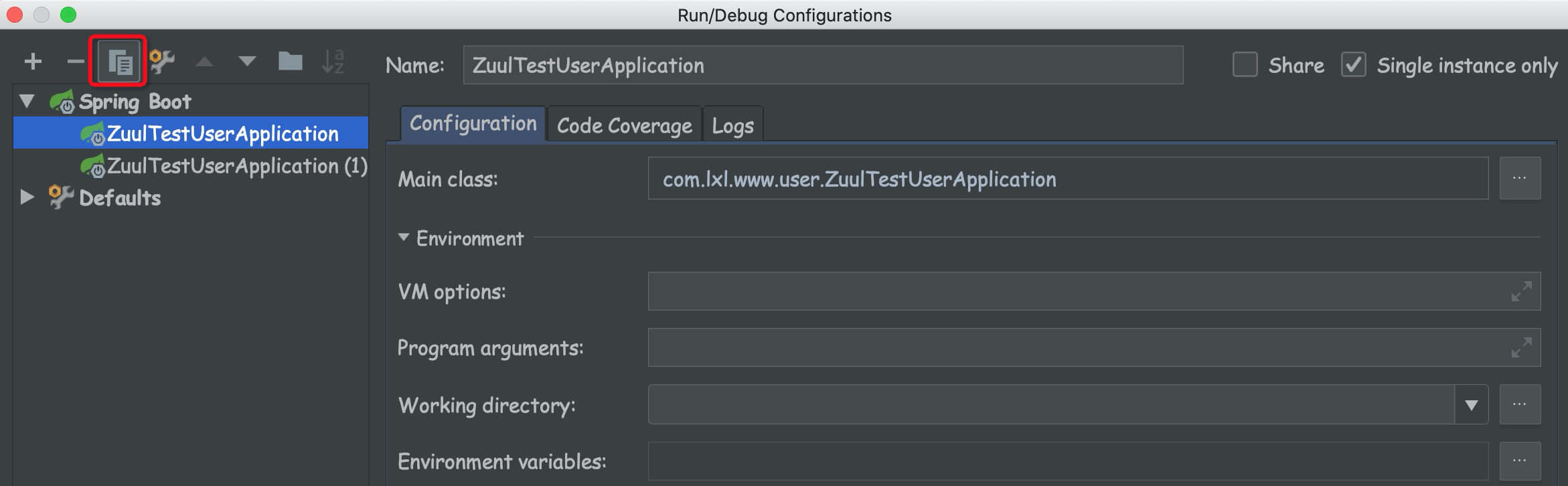Expand the Defaults tree node

click(27, 197)
